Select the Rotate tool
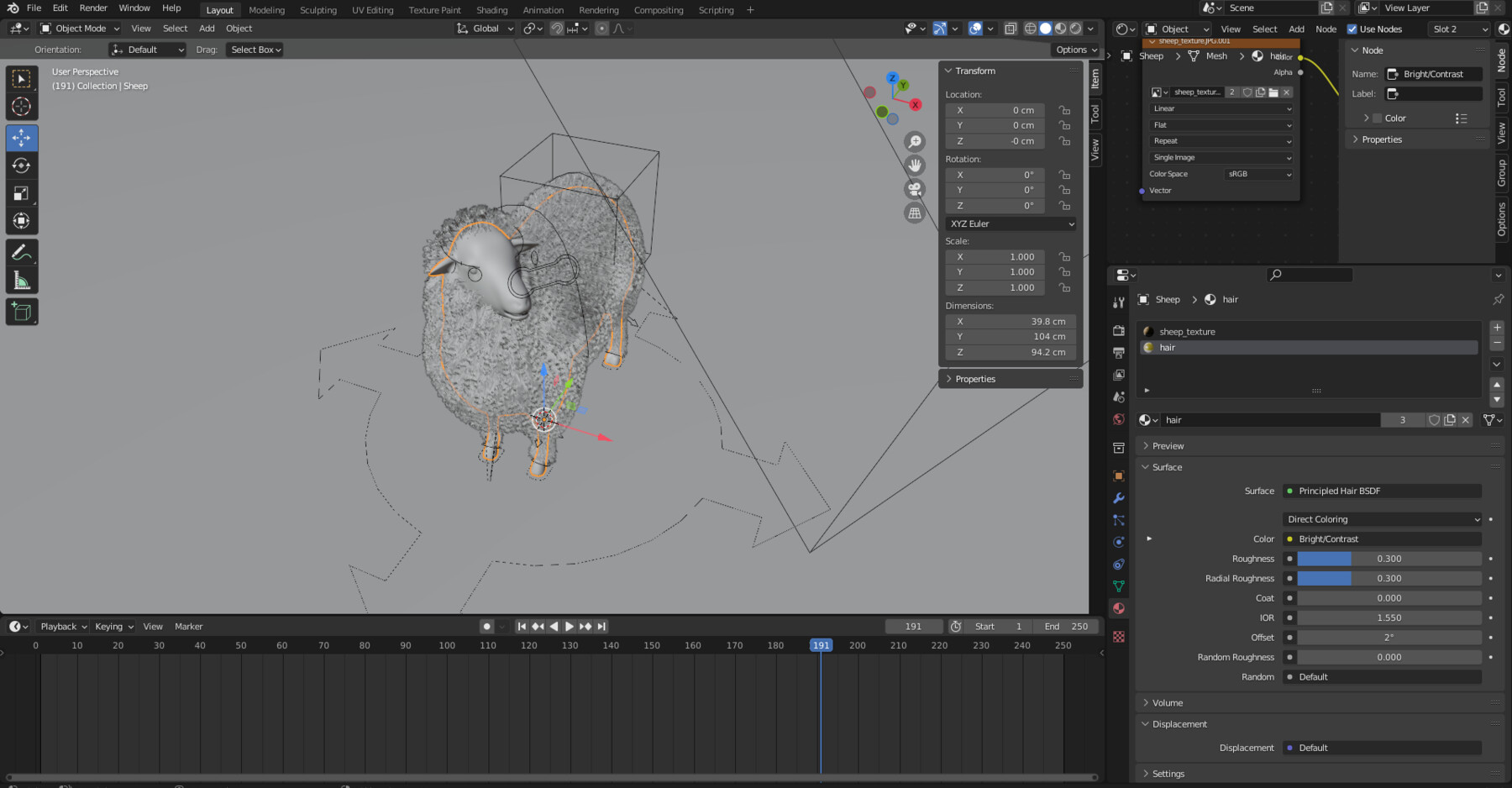The width and height of the screenshot is (1512, 788). pos(22,165)
